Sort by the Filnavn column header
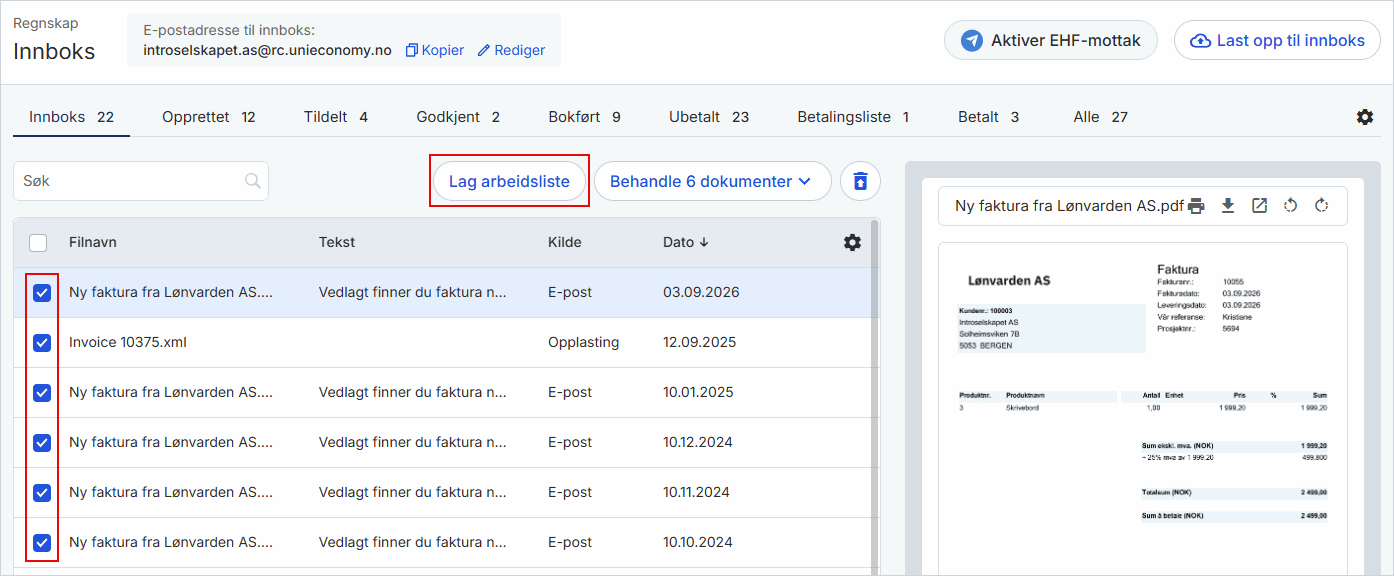 (x=93, y=242)
